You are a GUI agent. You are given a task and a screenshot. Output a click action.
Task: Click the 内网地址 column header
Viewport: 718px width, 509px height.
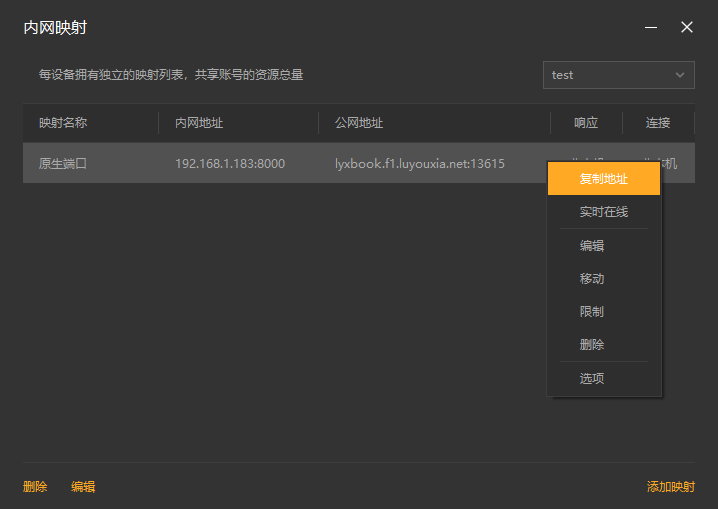[238, 123]
